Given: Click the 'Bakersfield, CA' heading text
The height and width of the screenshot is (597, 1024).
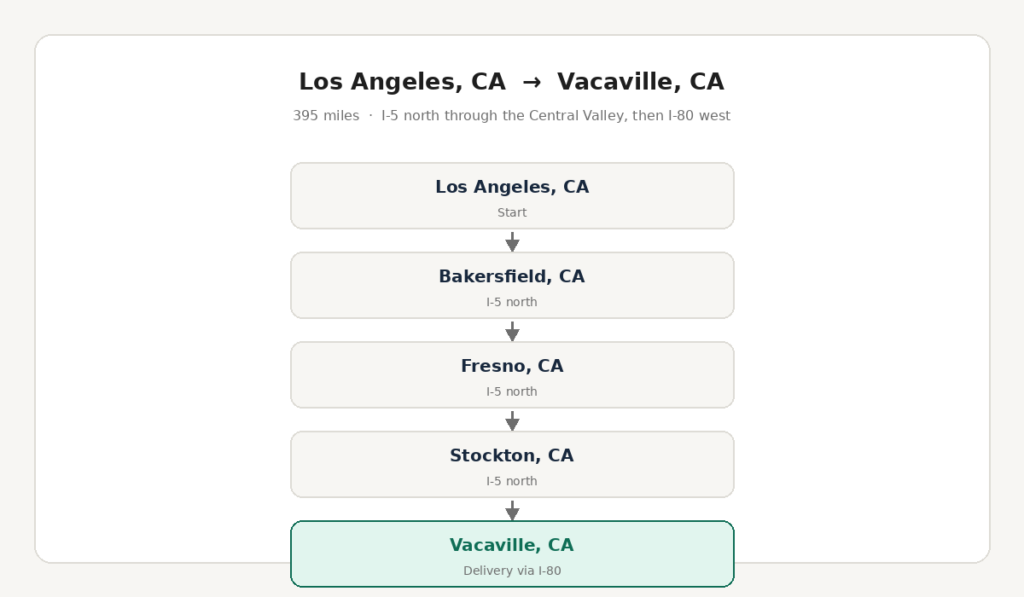Looking at the screenshot, I should point(512,277).
